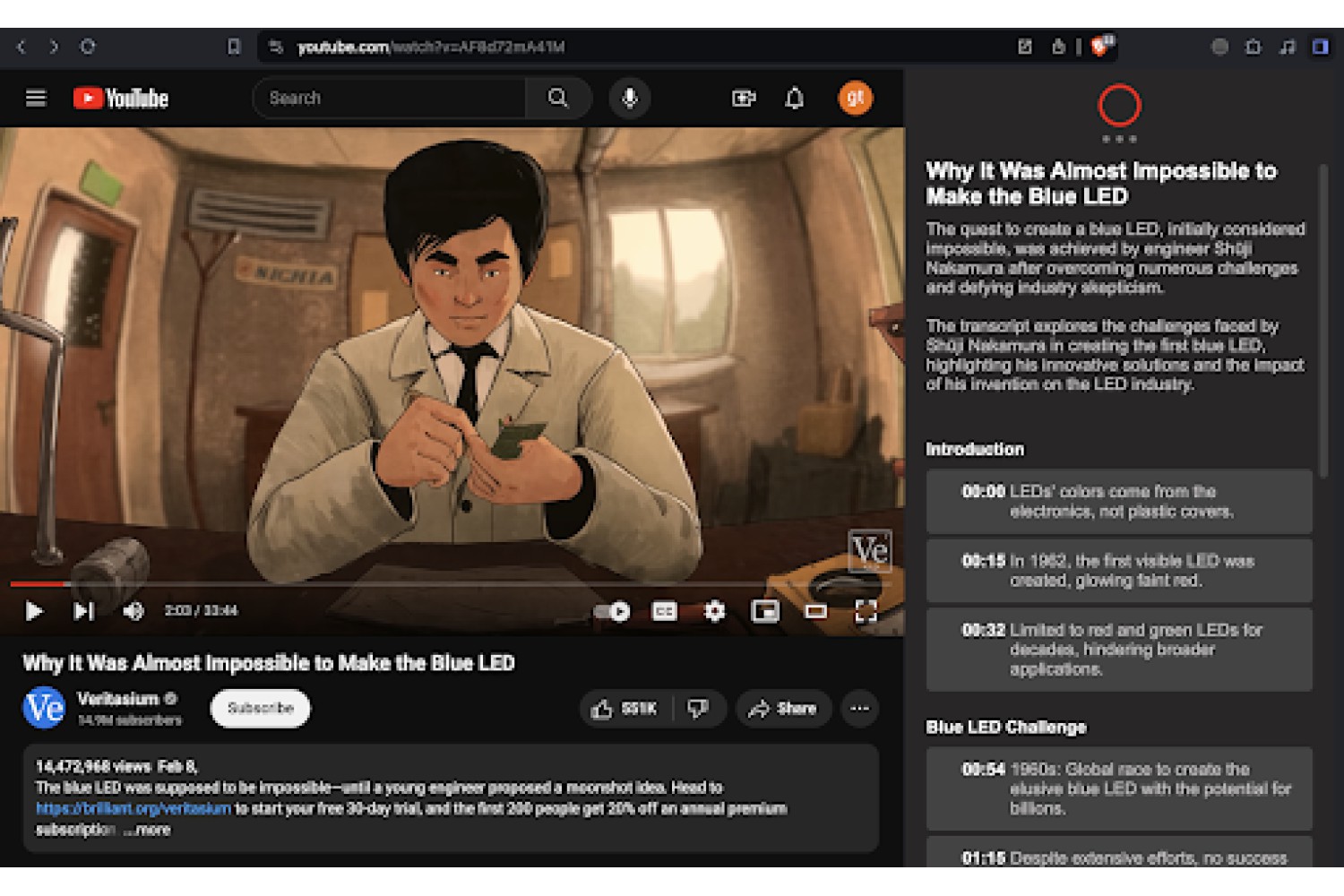Click the sidebar summary title text
Screen dimensions: 1344x896
(1101, 183)
